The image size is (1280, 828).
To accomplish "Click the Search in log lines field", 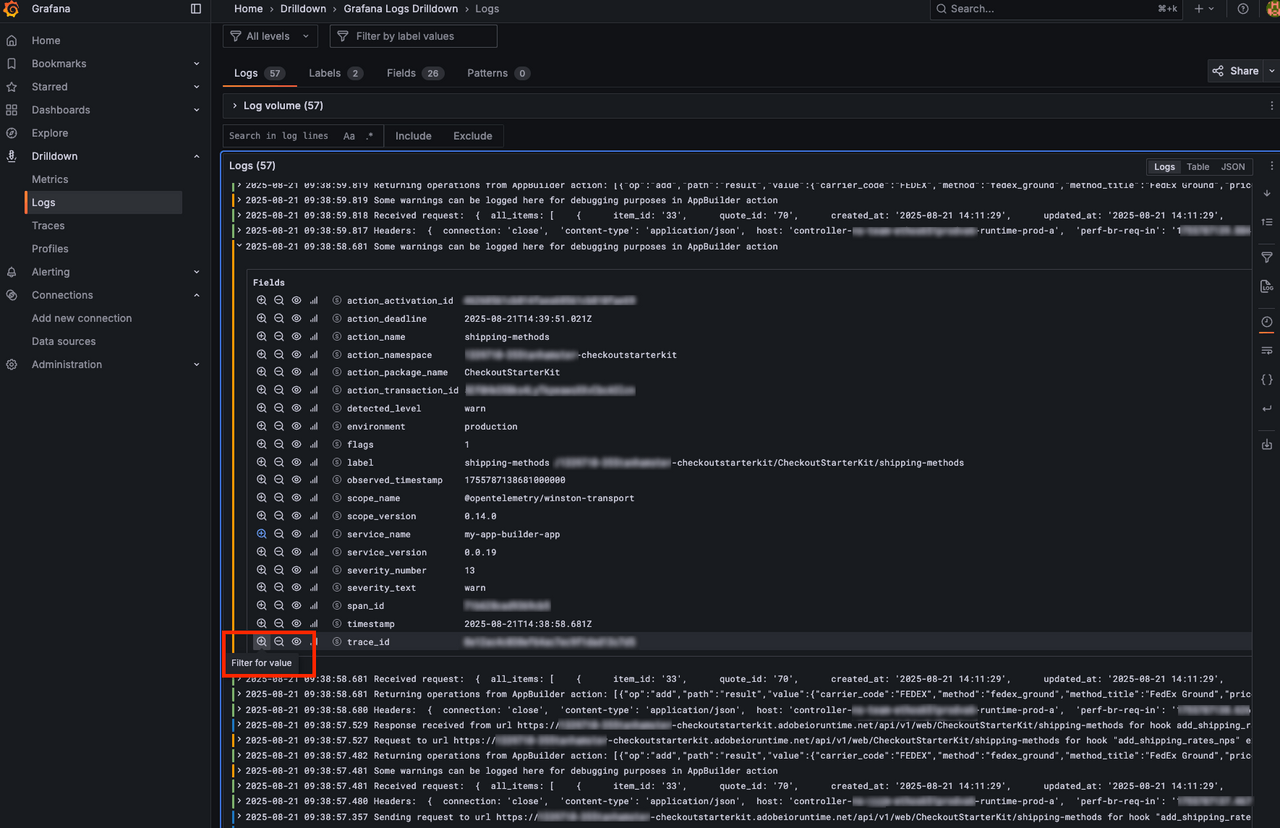I will click(x=280, y=135).
